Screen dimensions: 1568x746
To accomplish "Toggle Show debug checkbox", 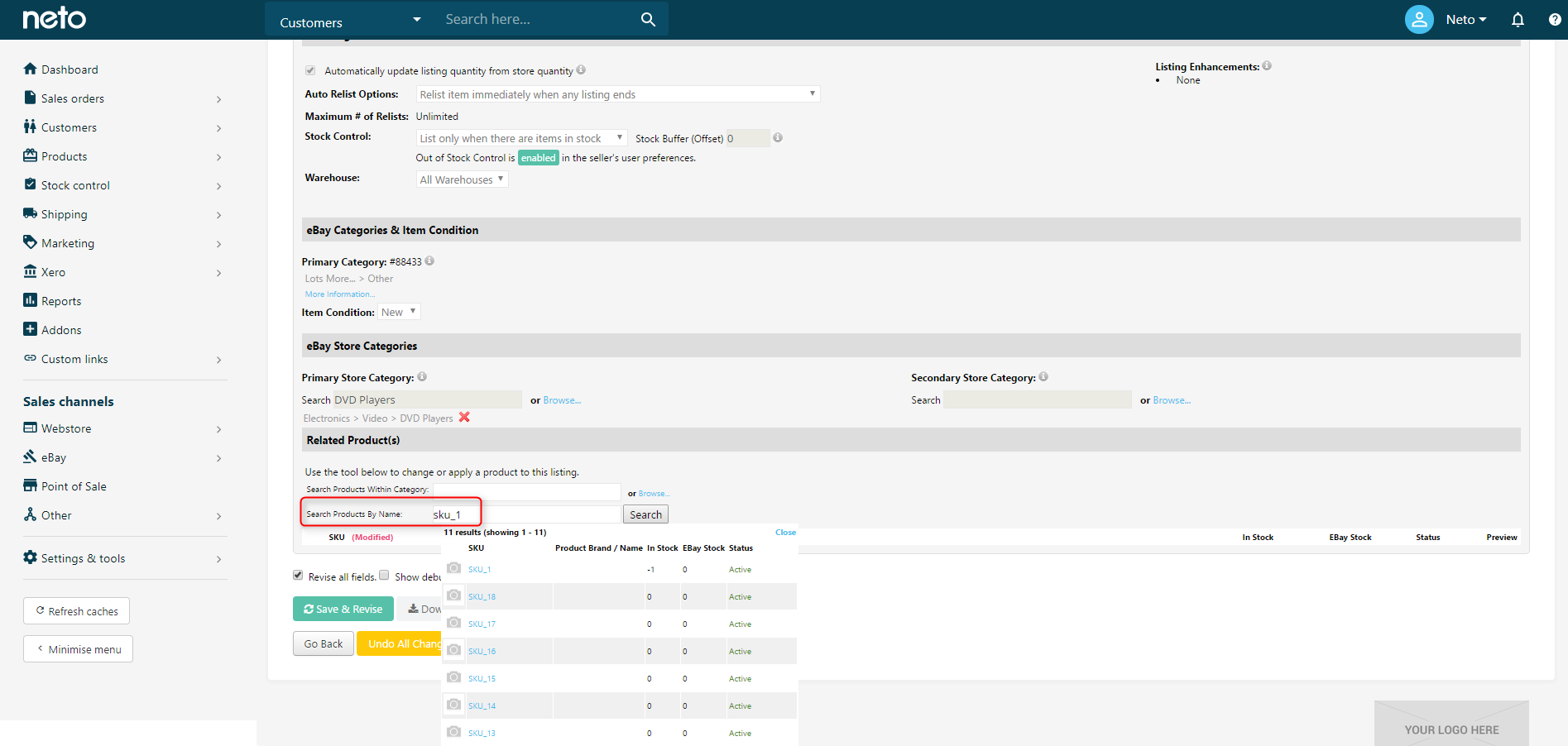I will (x=384, y=576).
